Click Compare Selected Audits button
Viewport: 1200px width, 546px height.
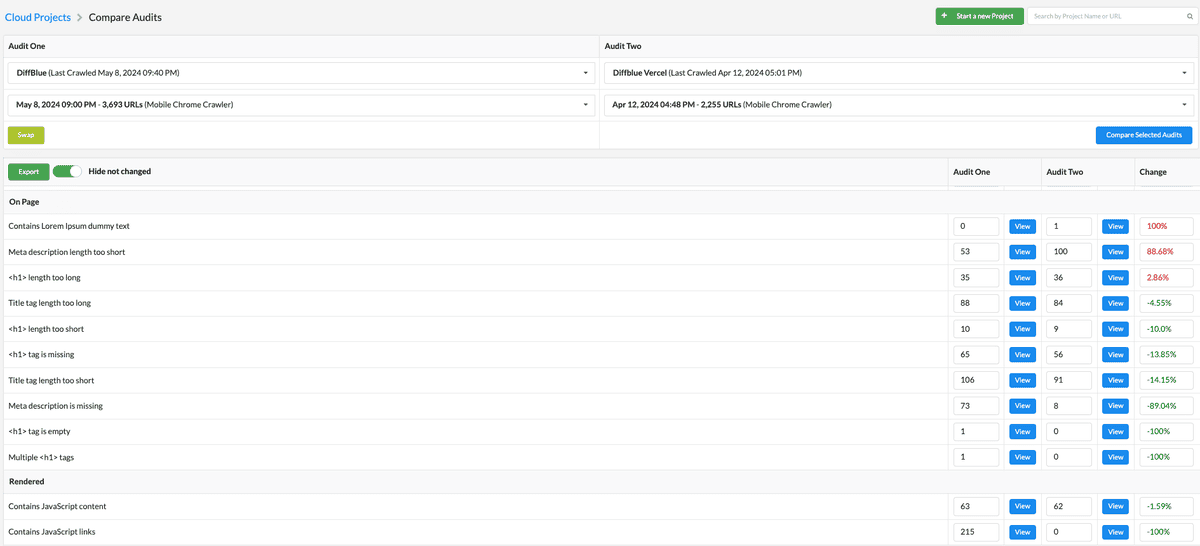pyautogui.click(x=1144, y=135)
